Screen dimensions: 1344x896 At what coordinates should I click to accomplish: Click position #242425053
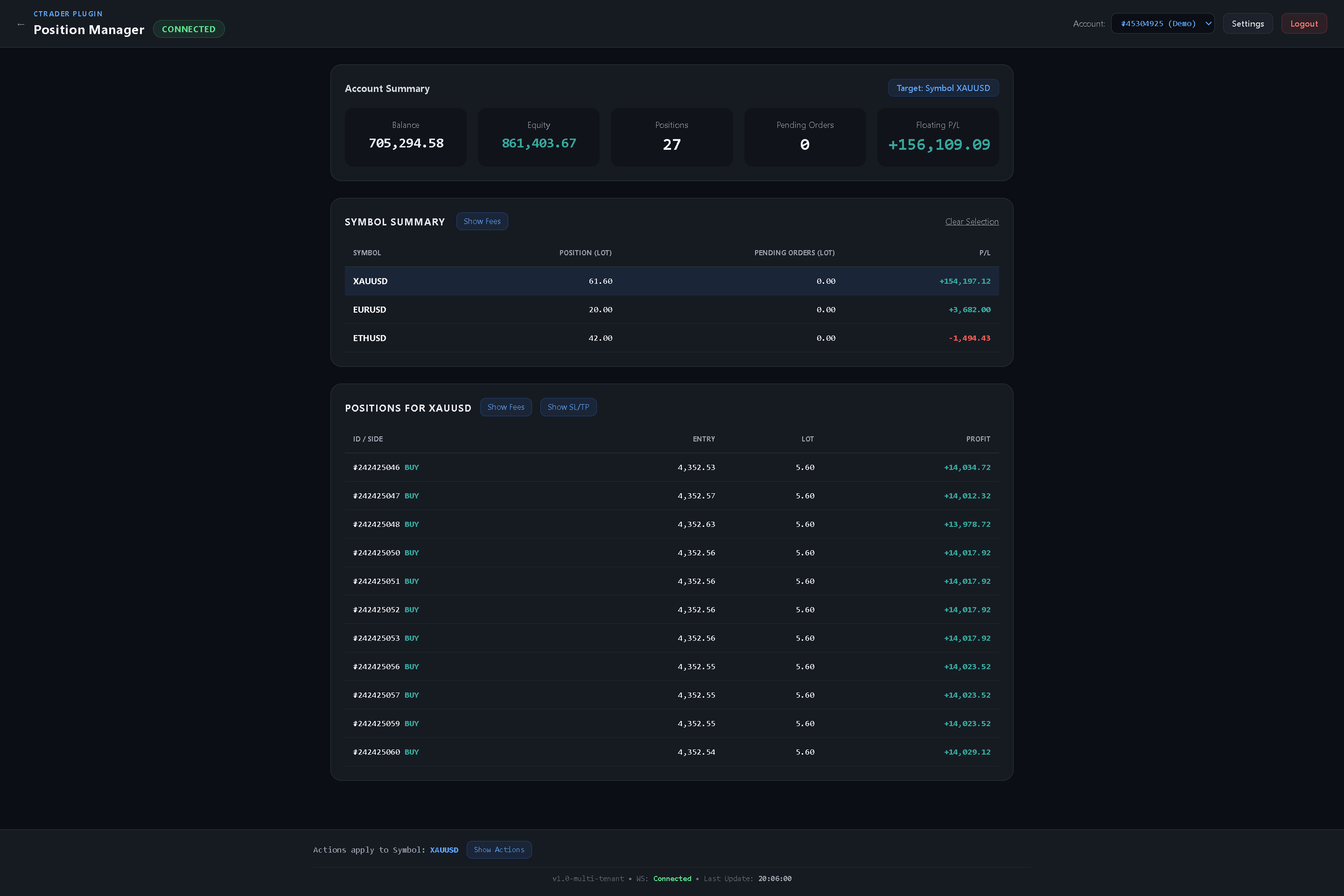[x=672, y=638]
